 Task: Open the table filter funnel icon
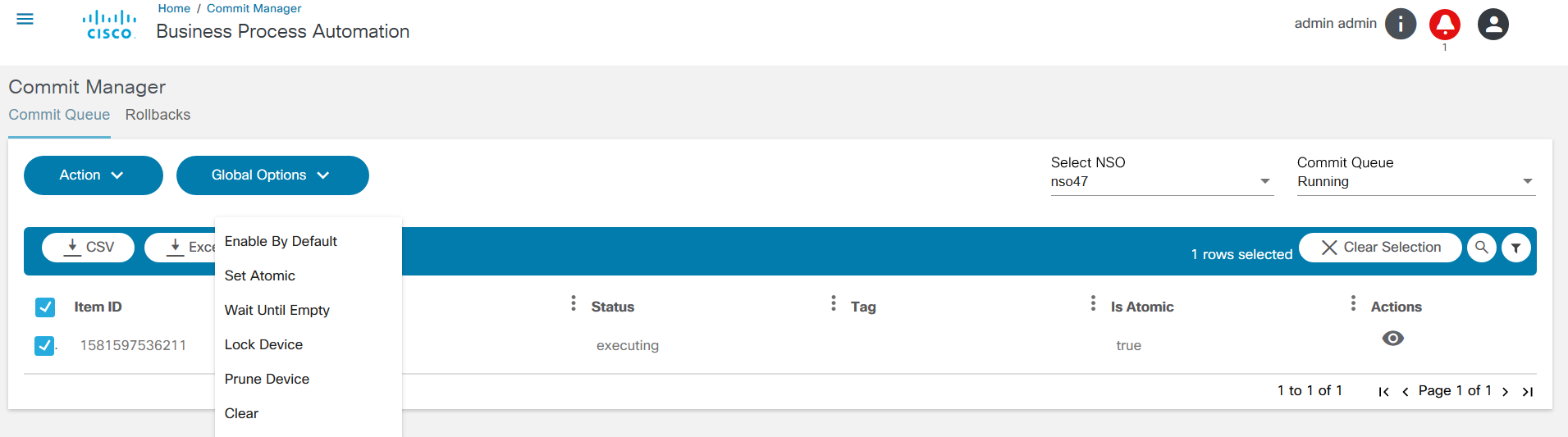1516,248
